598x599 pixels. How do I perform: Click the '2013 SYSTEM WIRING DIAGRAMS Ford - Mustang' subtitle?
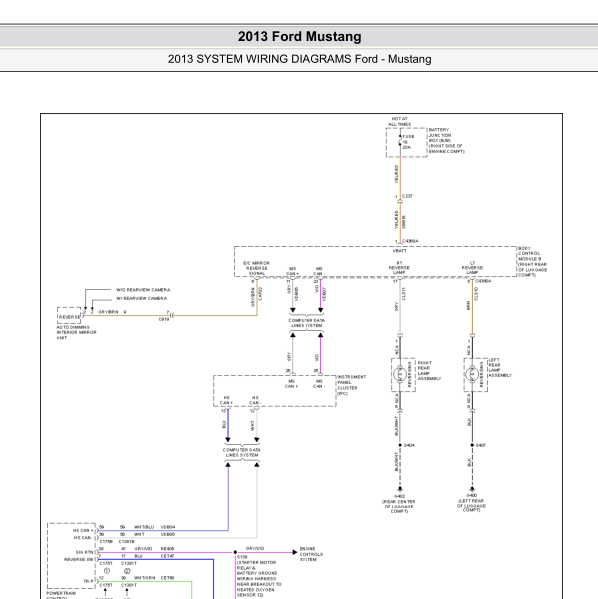(299, 59)
